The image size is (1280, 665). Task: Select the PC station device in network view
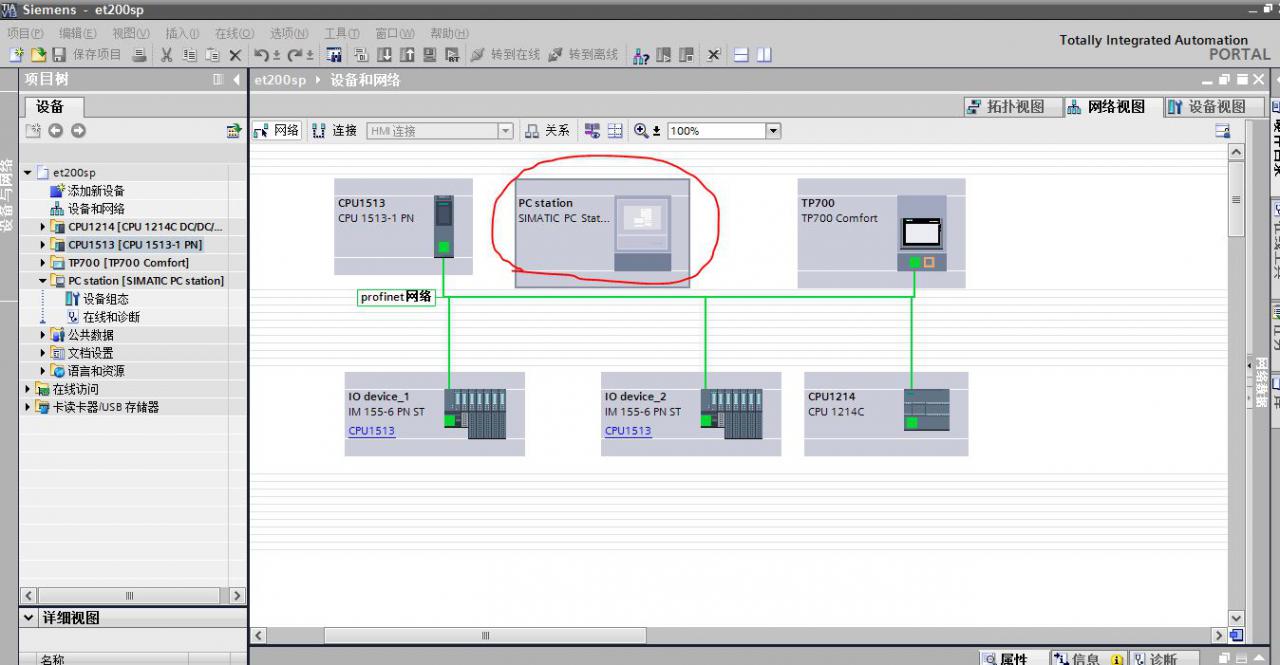tap(603, 233)
